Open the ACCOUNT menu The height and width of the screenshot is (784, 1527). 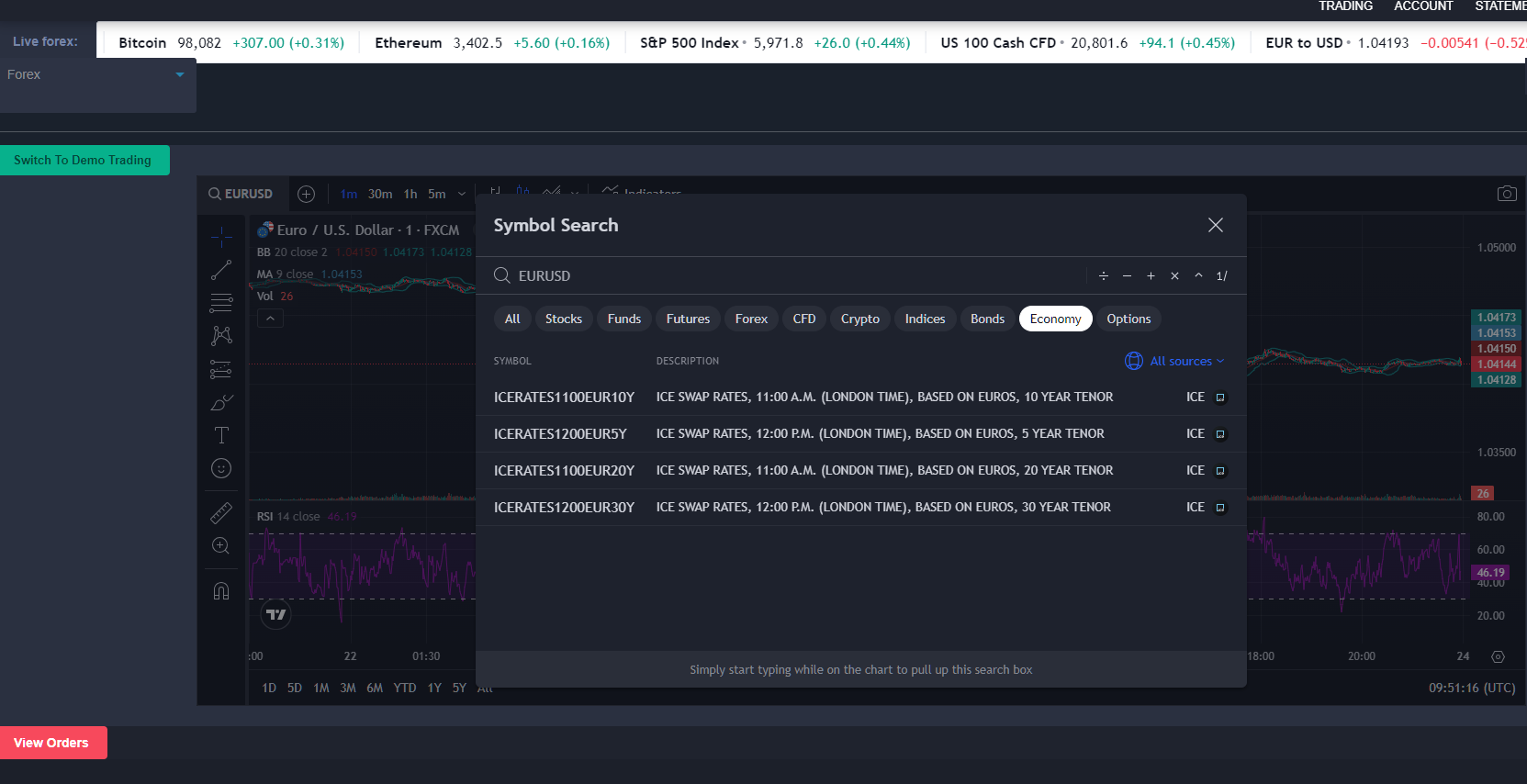point(1423,6)
